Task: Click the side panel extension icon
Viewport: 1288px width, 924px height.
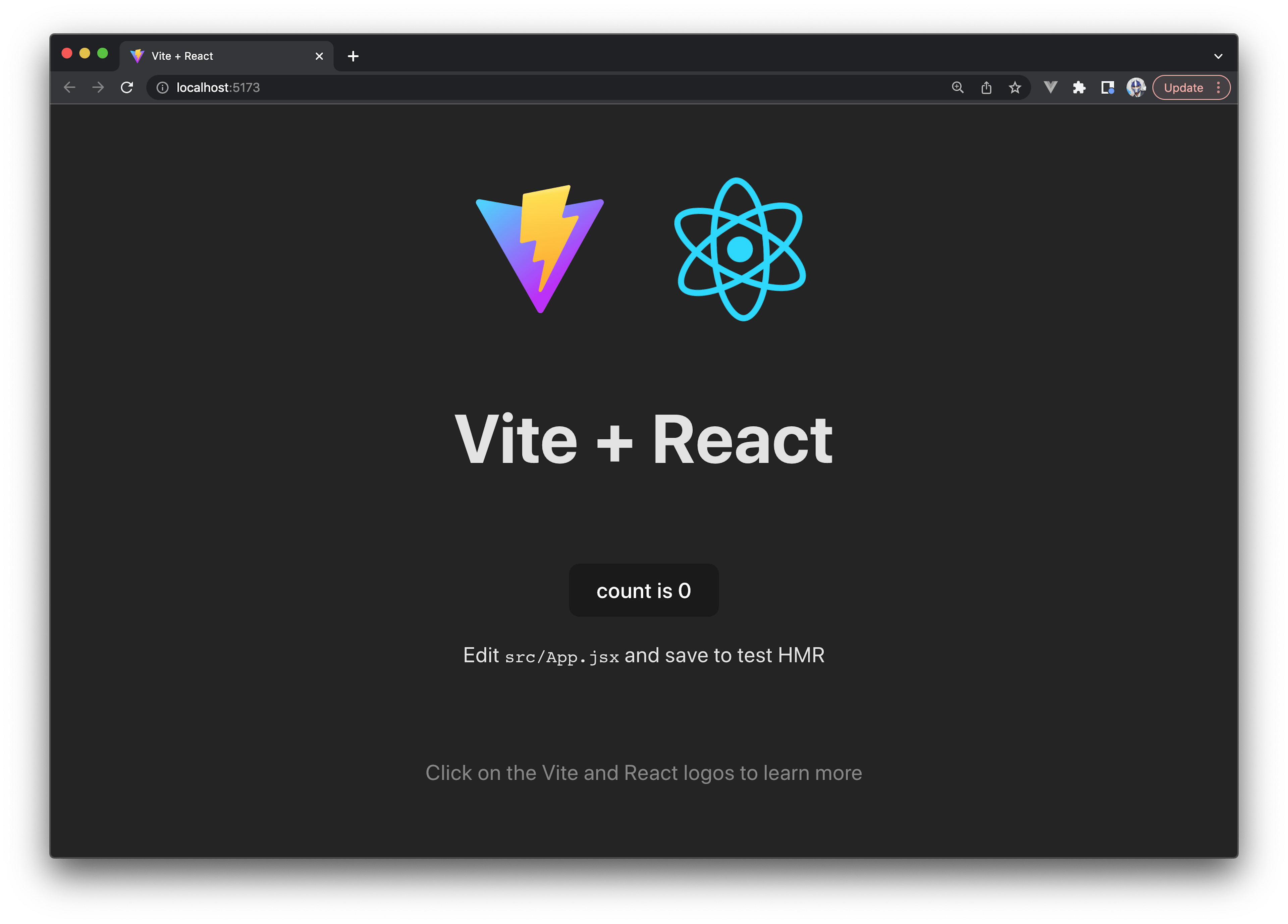Action: coord(1108,88)
